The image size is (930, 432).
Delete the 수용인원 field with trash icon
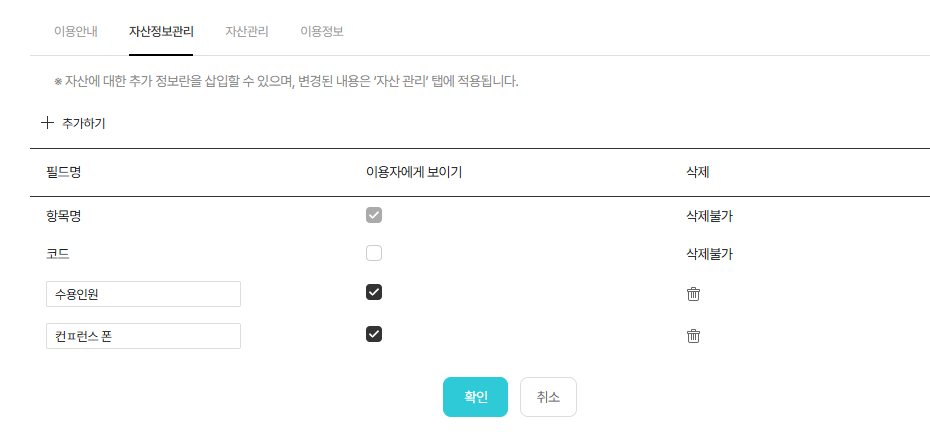click(x=693, y=294)
